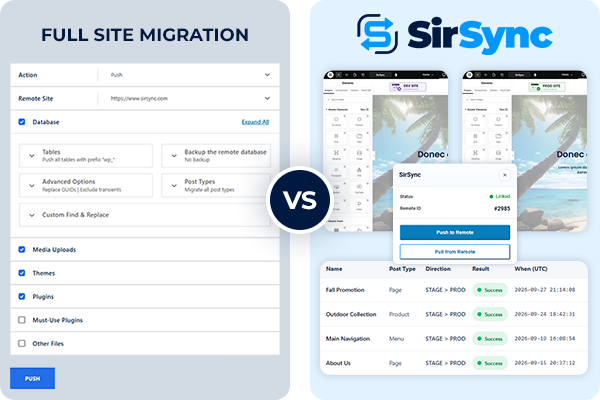Click the Pull from Remote button
600x400 pixels.
point(455,251)
